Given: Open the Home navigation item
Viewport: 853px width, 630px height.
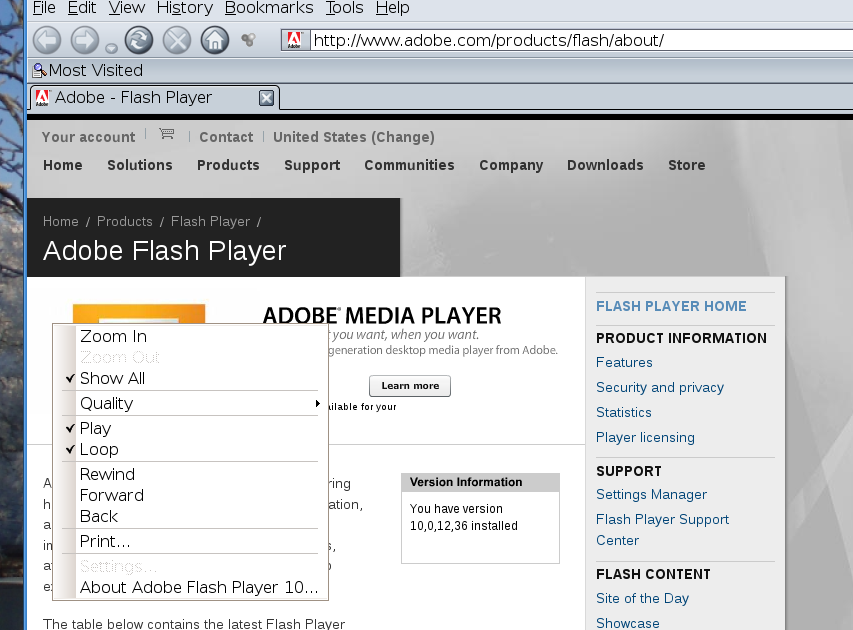Looking at the screenshot, I should coord(63,165).
